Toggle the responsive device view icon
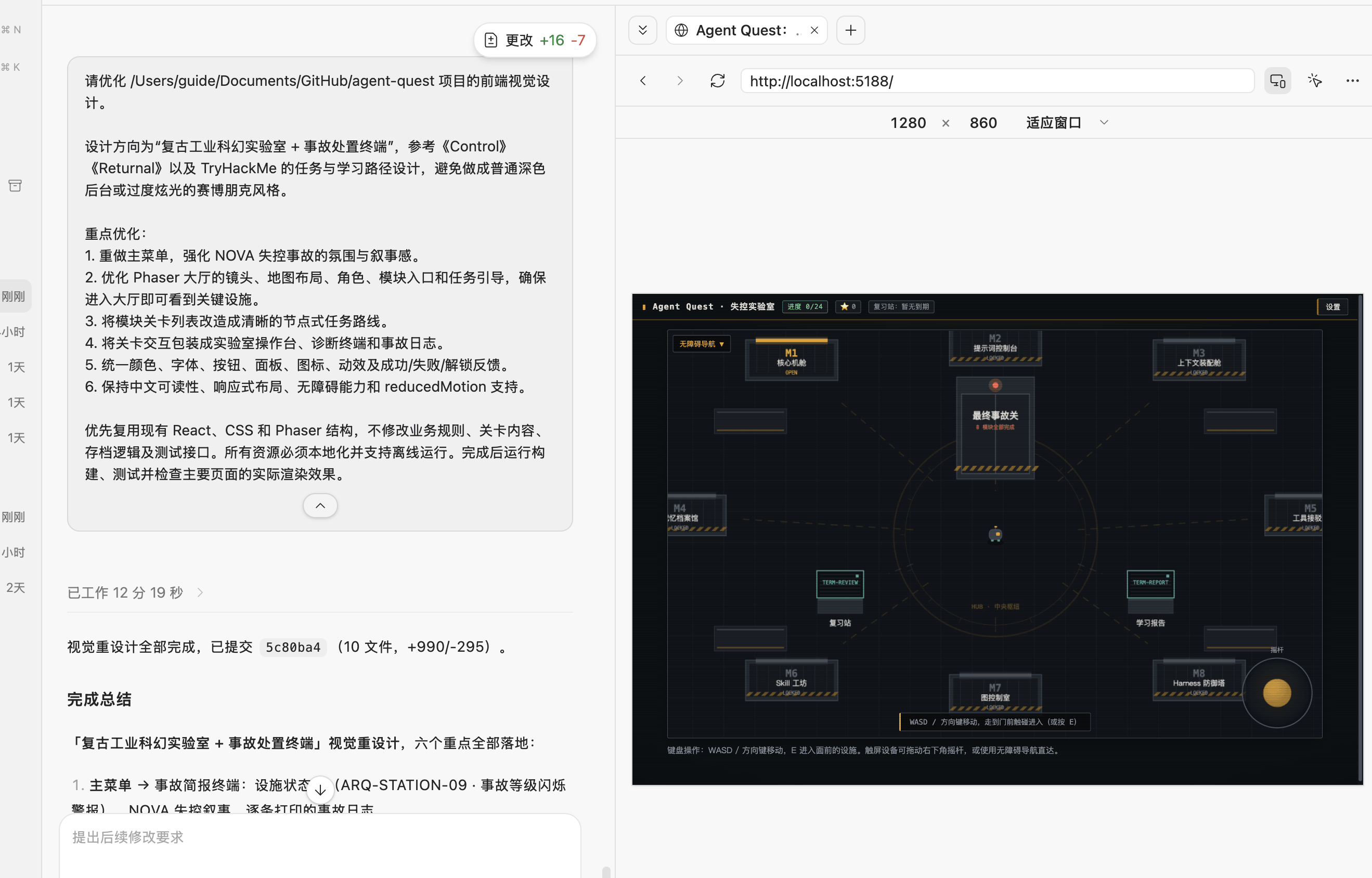Viewport: 1372px width, 878px height. click(x=1277, y=81)
